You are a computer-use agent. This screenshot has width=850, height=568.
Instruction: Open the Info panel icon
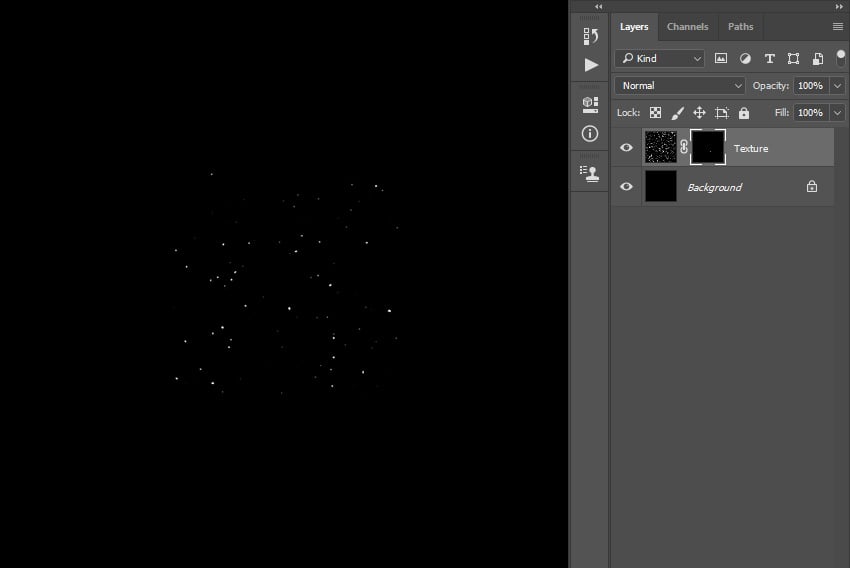click(x=590, y=133)
